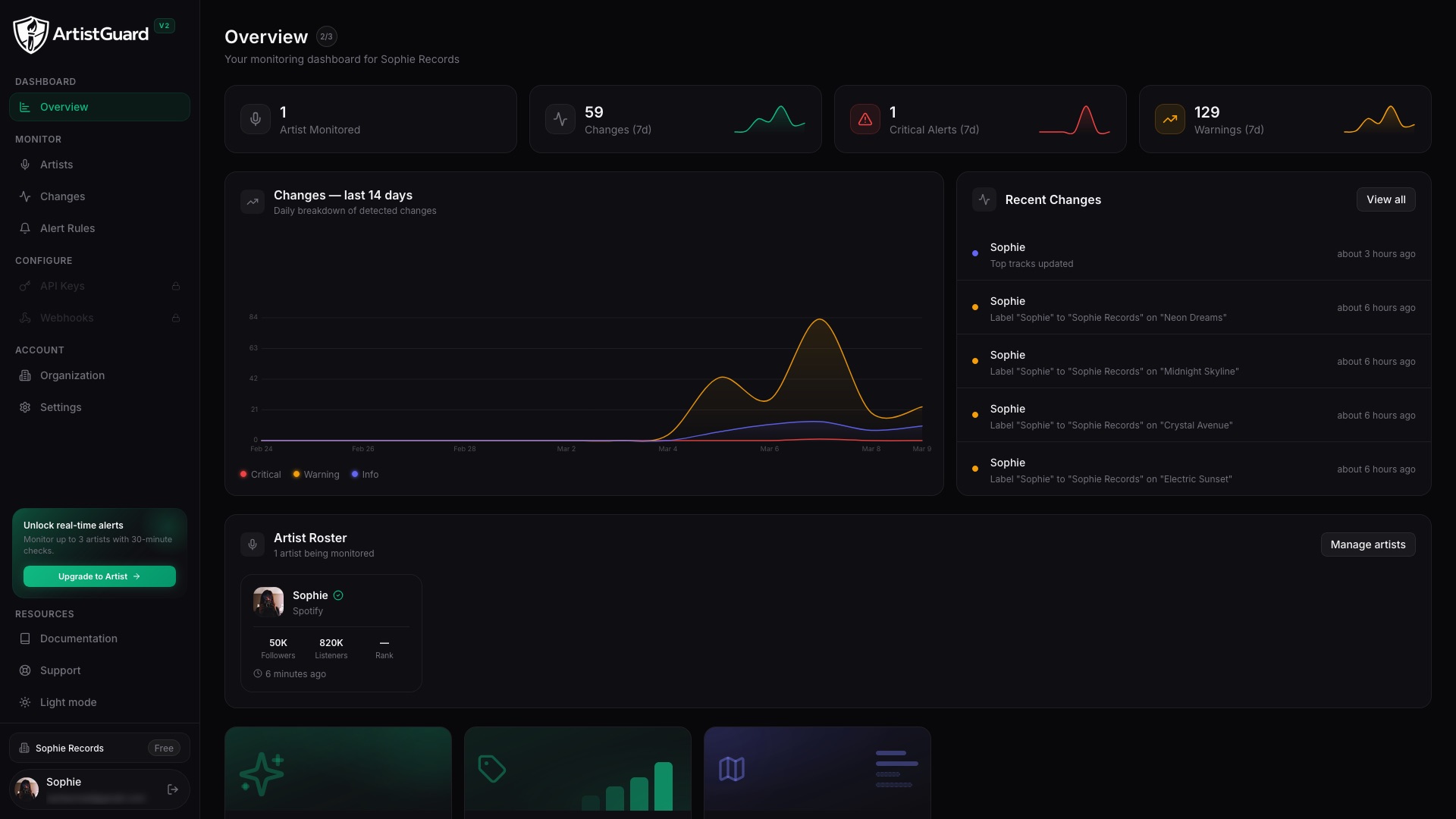The image size is (1456, 819).
Task: Click the price tag icon card
Action: tap(492, 769)
